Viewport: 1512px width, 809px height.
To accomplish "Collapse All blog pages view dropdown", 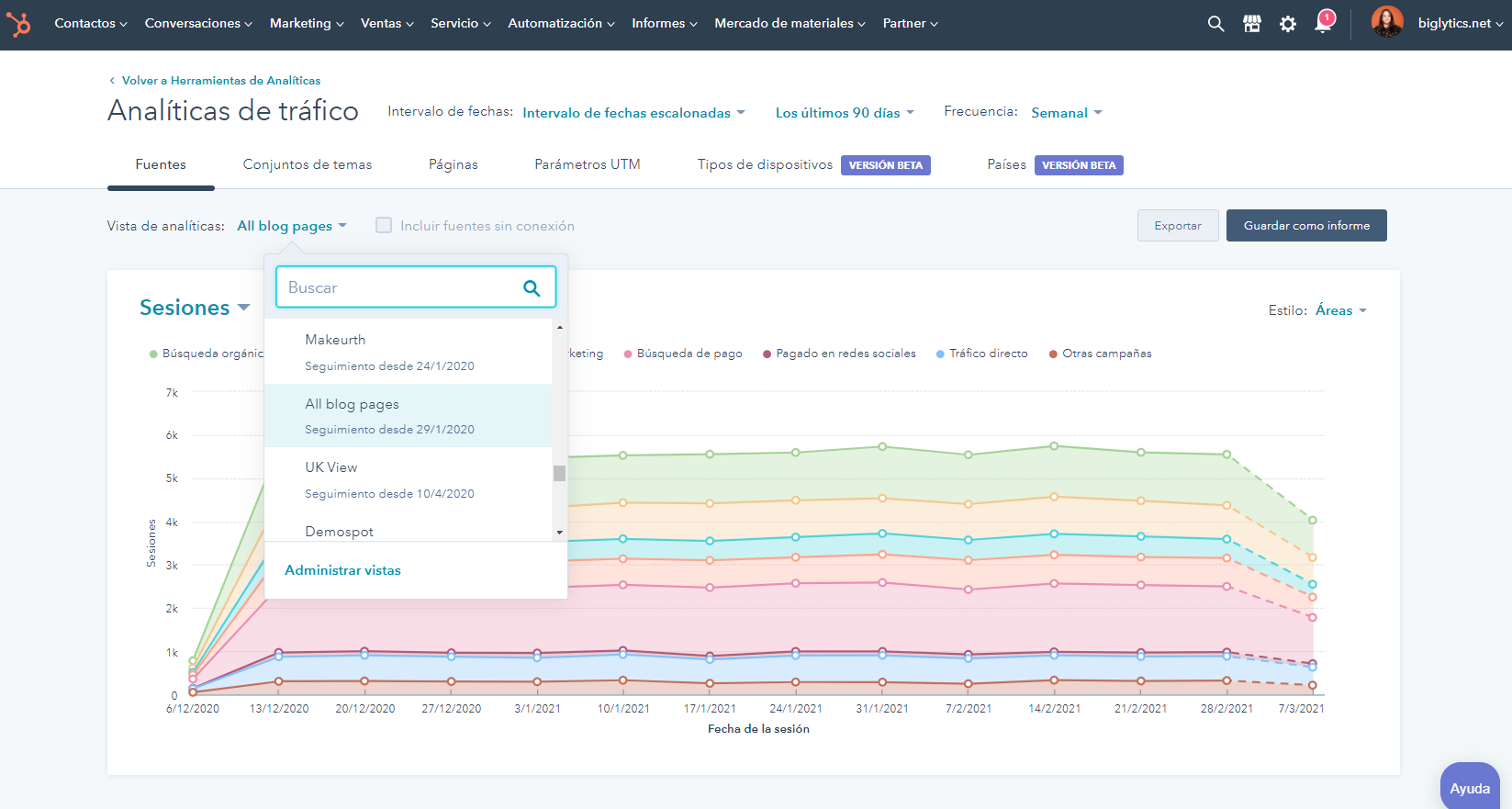I will tap(292, 226).
